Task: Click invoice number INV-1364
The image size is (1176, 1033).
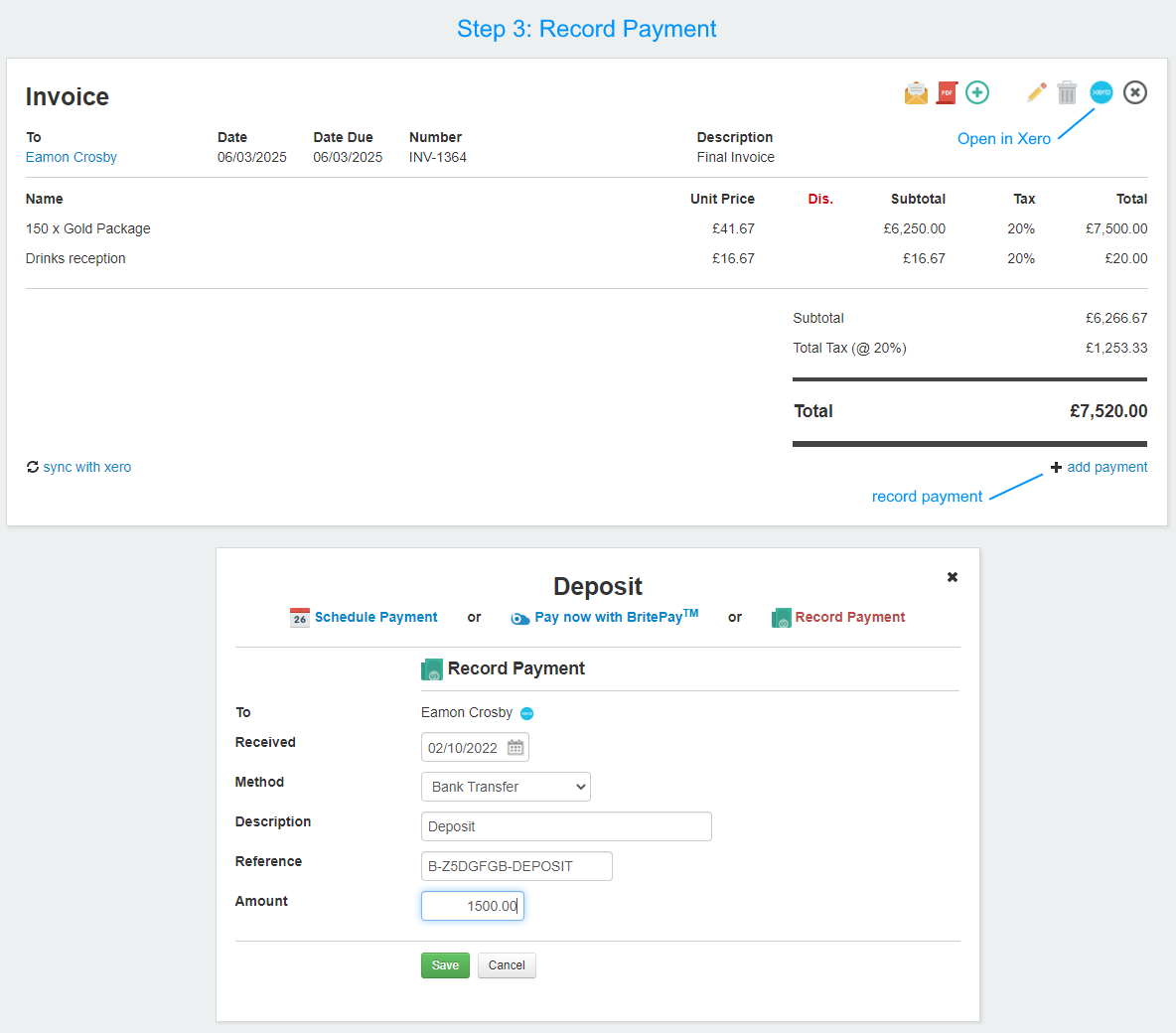Action: (438, 157)
